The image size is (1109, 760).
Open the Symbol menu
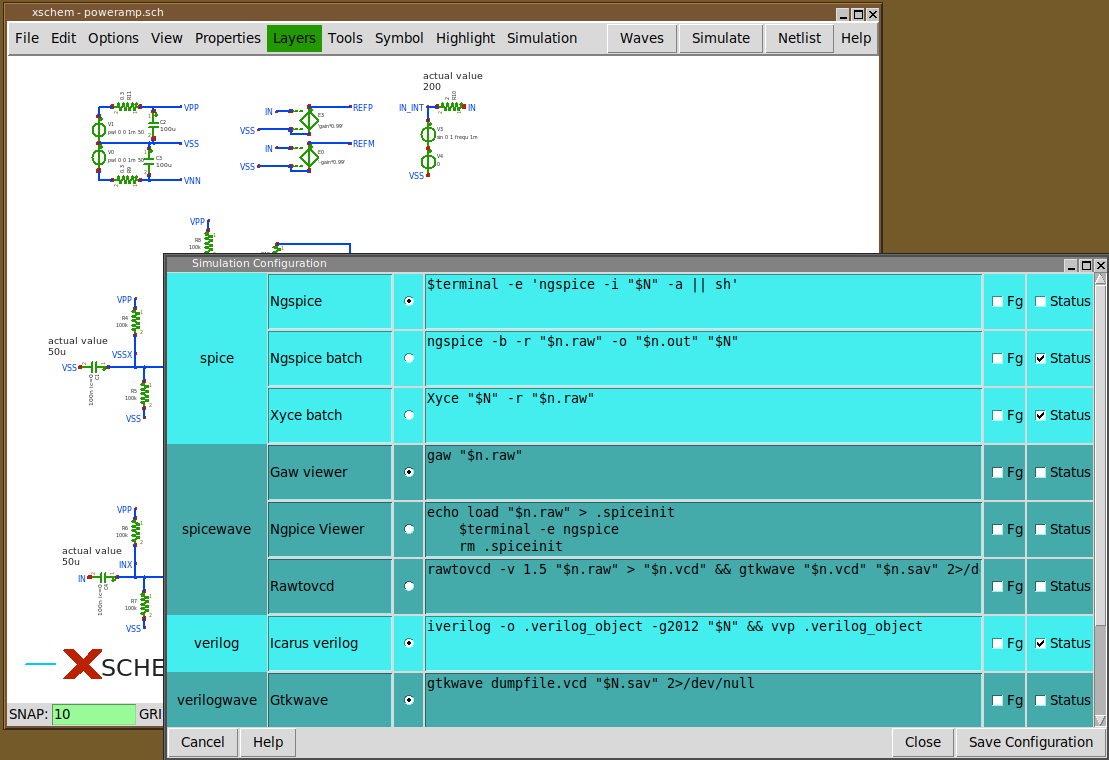point(399,38)
